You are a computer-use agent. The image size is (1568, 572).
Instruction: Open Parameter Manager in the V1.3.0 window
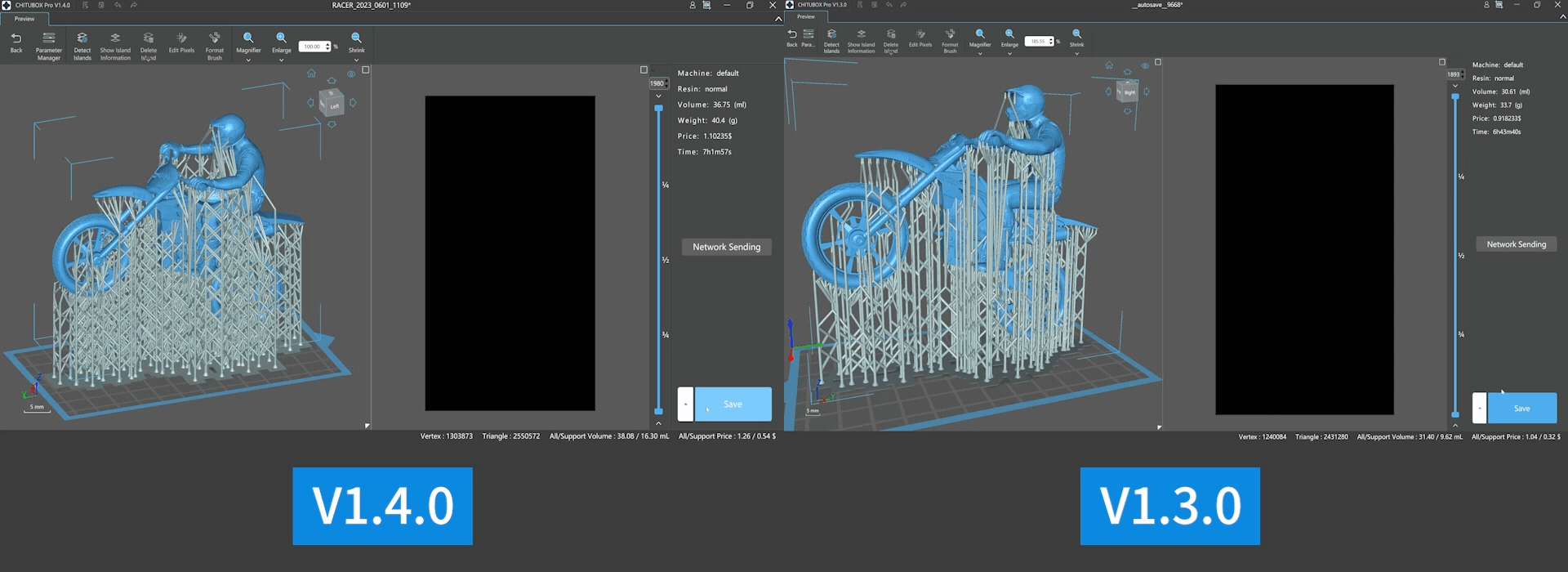[x=808, y=38]
